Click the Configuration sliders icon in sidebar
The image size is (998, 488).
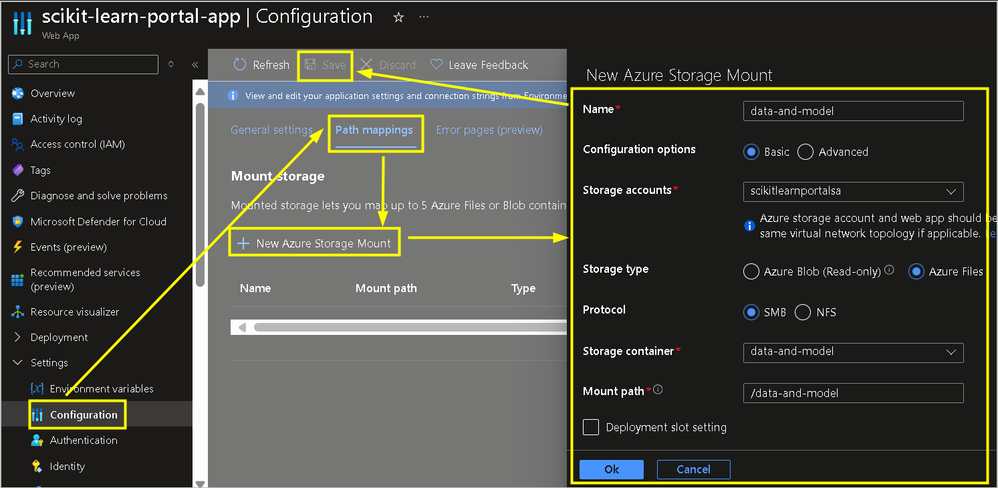(37, 415)
